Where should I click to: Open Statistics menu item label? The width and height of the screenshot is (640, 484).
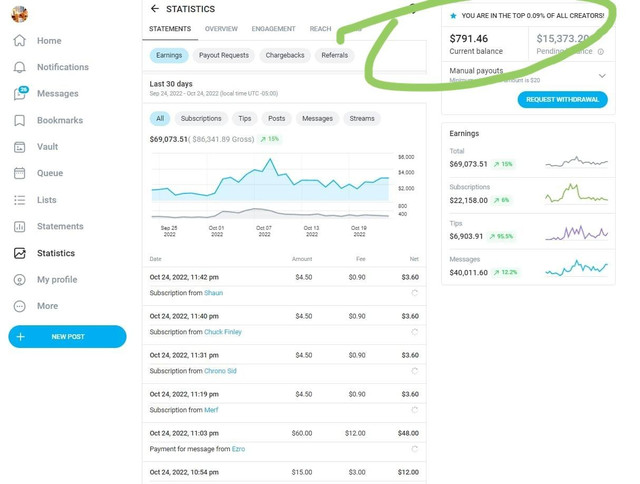click(56, 253)
